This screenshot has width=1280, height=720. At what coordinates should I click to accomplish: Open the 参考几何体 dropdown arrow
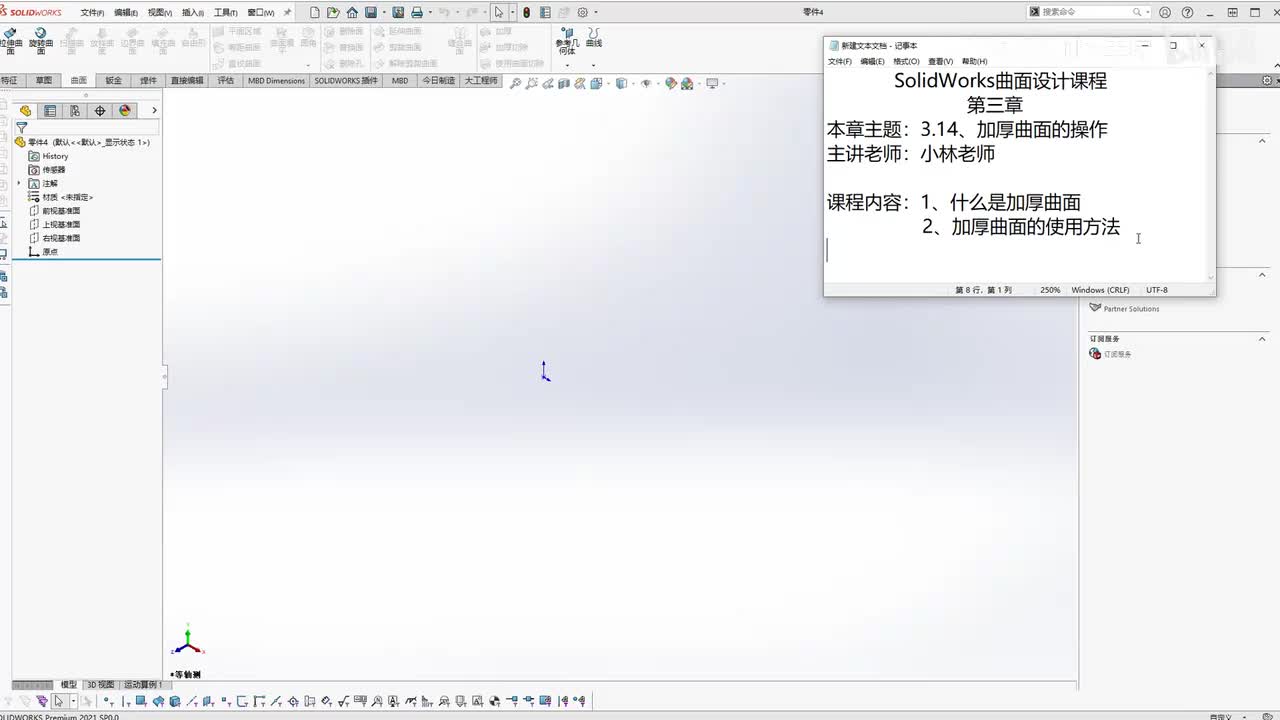point(567,65)
